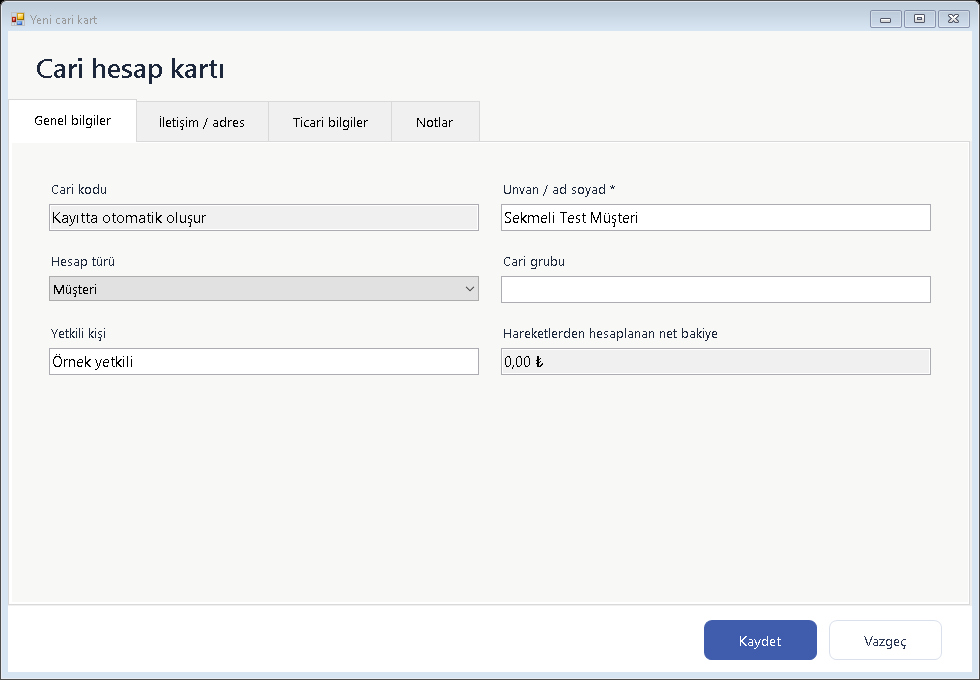Click the net bakiye field showing 0,00 ₺
Viewport: 980px width, 680px height.
point(716,361)
